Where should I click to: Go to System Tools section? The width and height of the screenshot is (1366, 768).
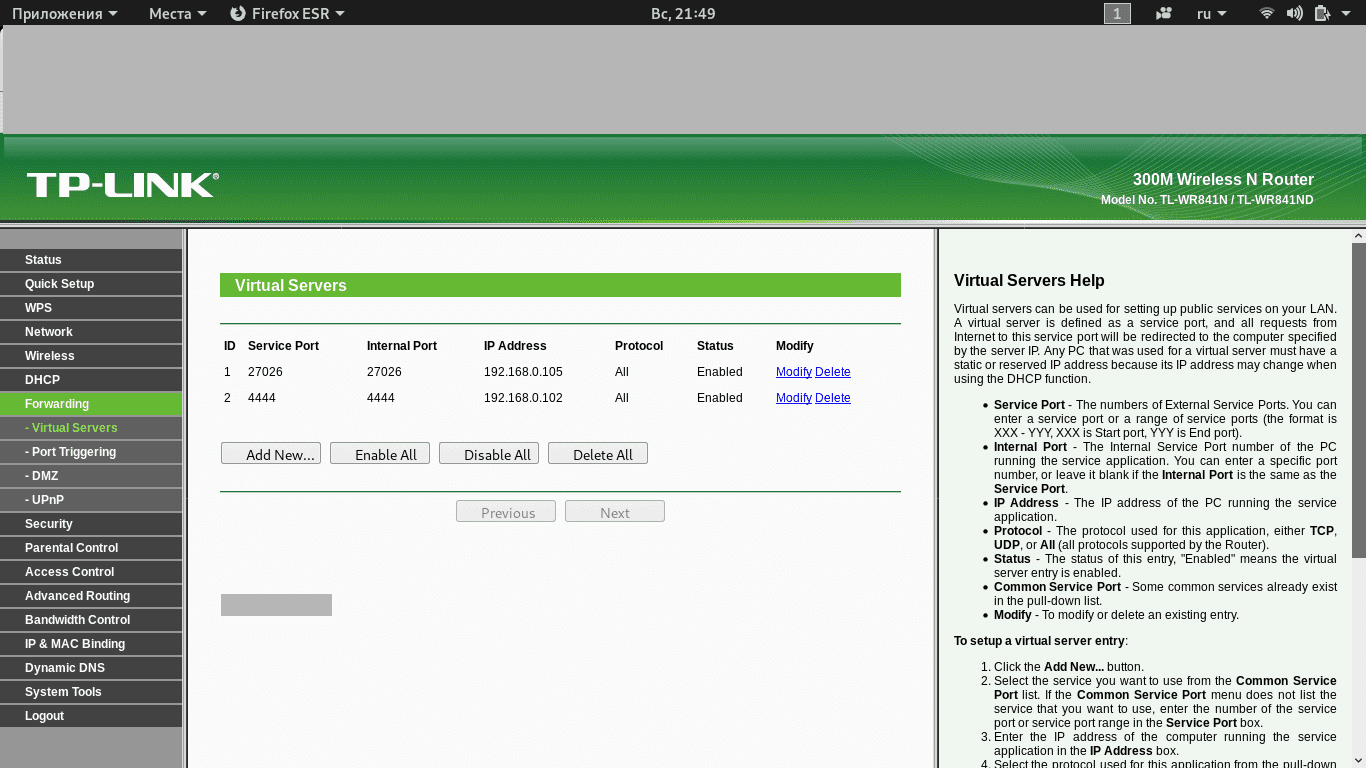point(91,692)
